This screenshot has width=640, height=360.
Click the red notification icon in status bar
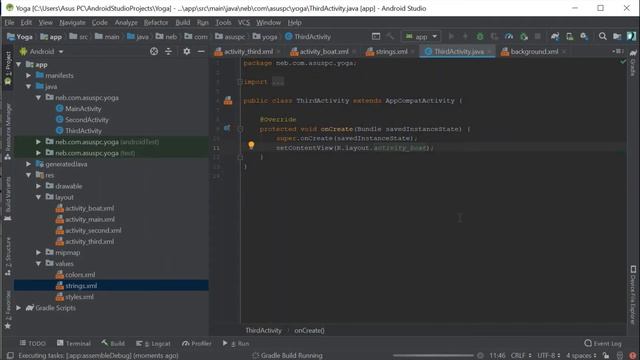[633, 356]
